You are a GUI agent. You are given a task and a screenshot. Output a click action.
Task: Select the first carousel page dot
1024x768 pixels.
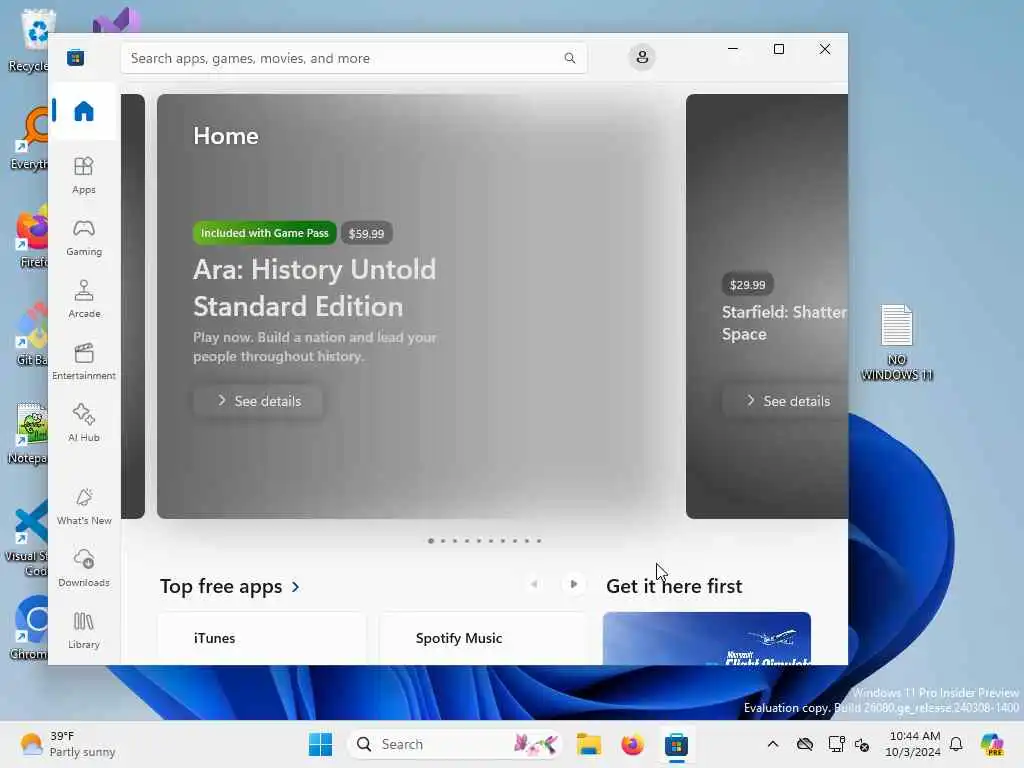(430, 541)
